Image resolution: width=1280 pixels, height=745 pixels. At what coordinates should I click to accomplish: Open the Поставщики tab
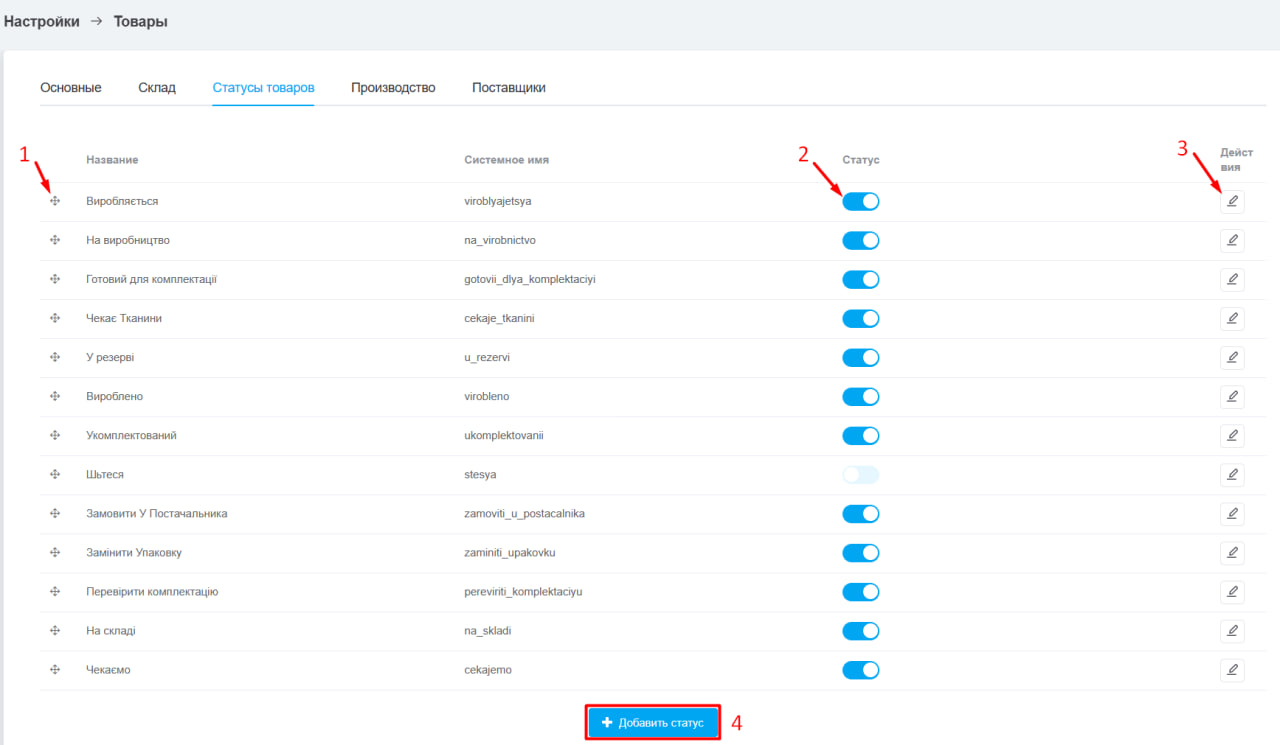[509, 88]
